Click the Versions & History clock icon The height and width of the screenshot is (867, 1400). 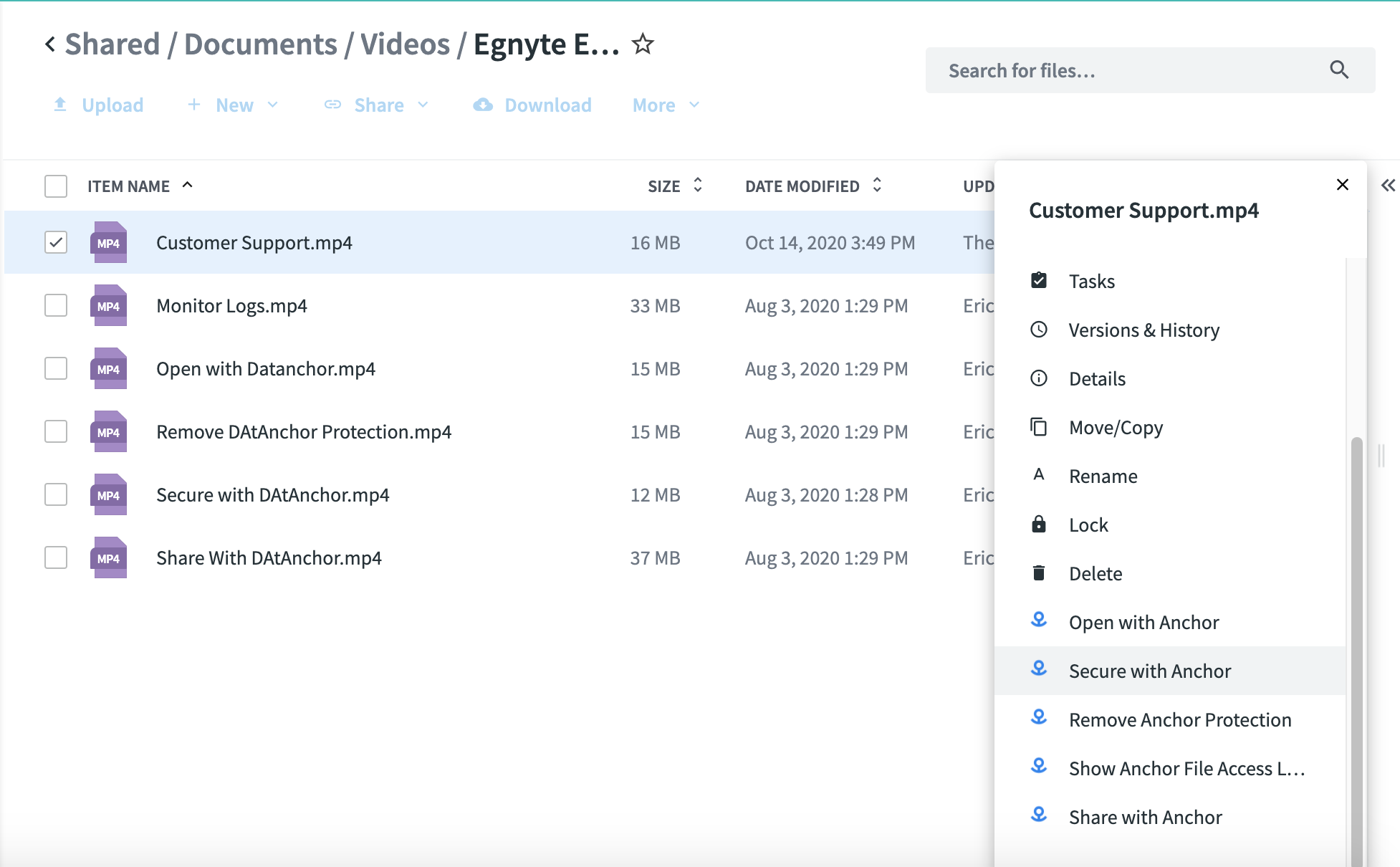click(1038, 330)
